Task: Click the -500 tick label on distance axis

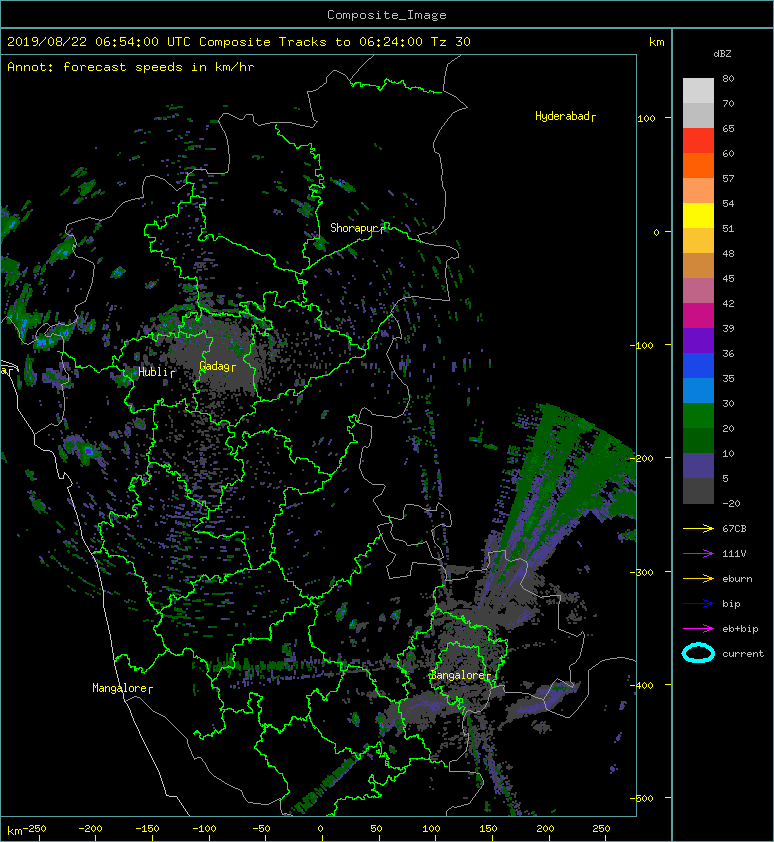Action: tap(641, 799)
